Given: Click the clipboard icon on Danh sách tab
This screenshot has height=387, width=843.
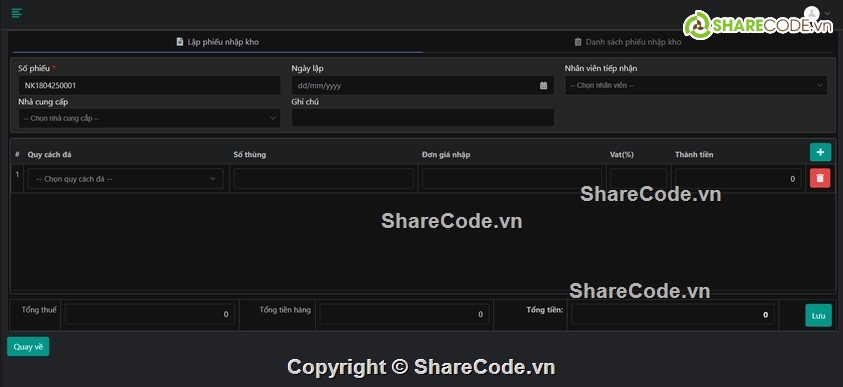Looking at the screenshot, I should coord(578,42).
